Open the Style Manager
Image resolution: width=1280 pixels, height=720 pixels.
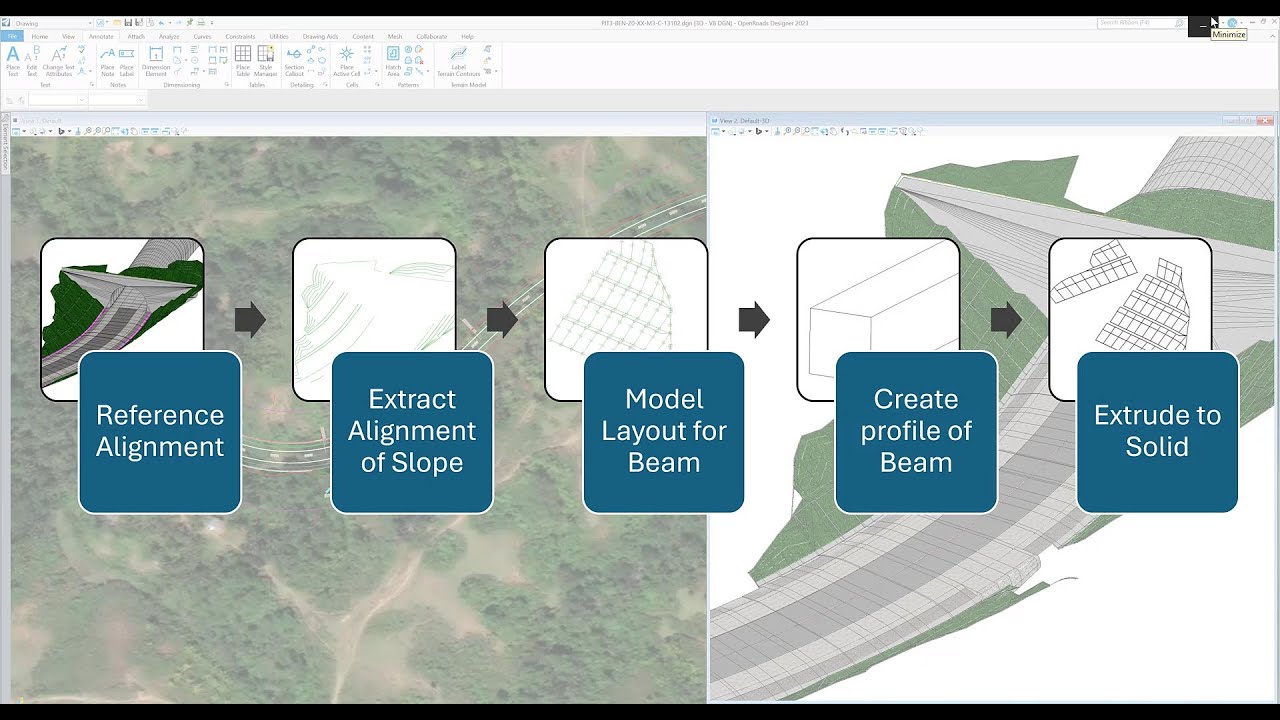click(266, 60)
